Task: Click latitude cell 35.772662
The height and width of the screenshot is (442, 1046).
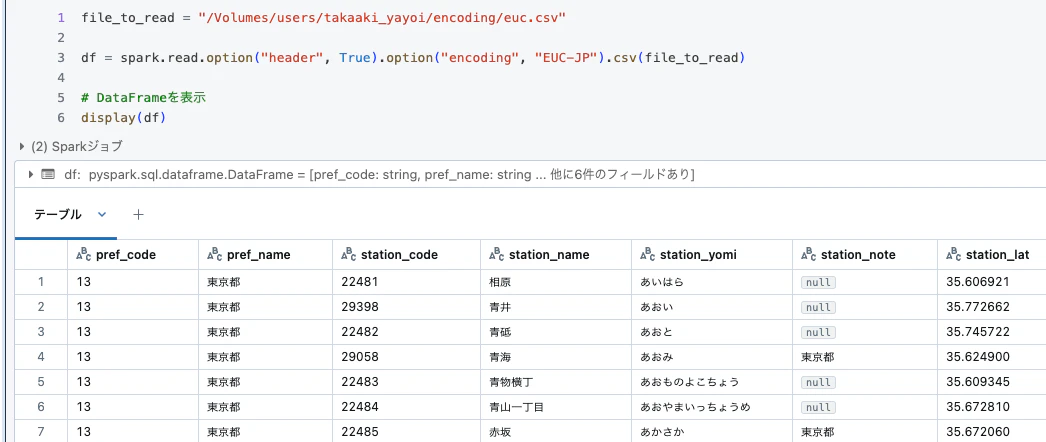Action: [992, 307]
